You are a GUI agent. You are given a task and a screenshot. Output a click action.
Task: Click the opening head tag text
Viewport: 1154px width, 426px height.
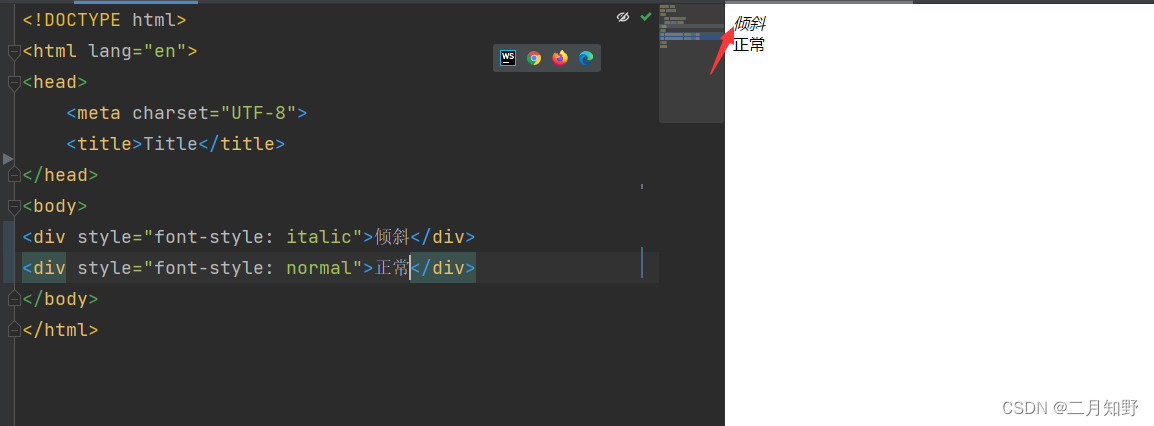point(55,82)
